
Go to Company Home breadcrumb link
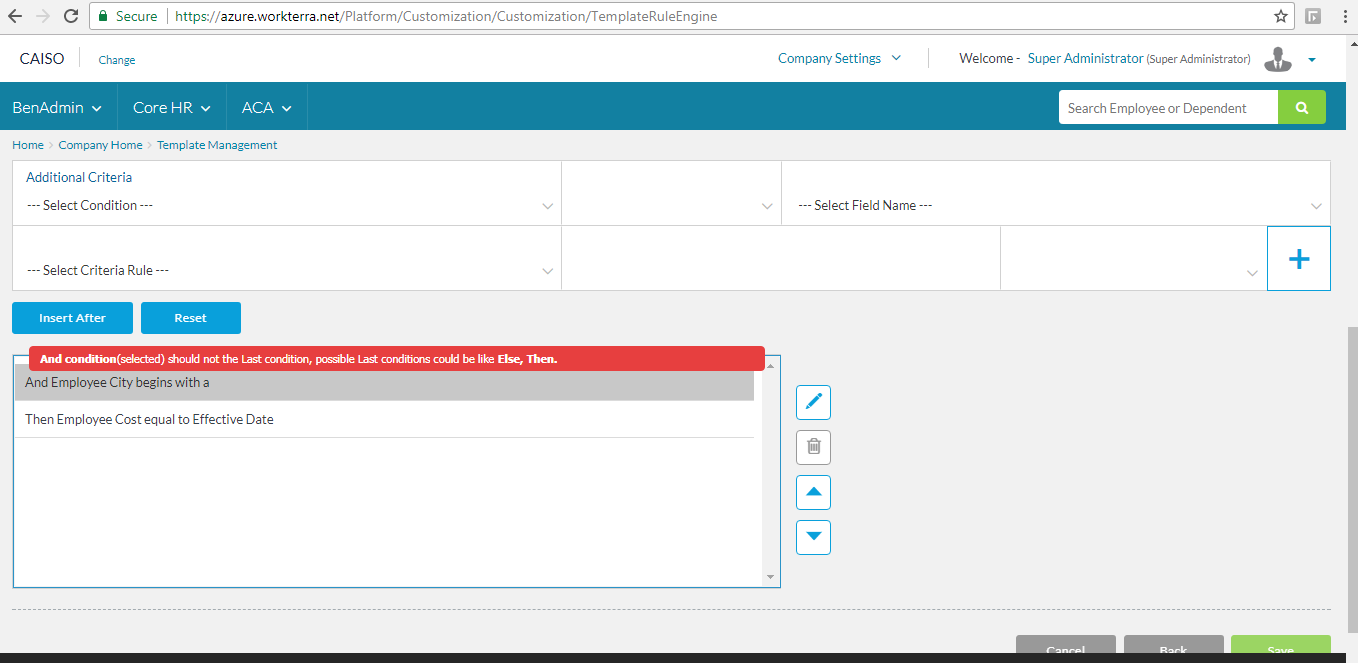pos(100,145)
